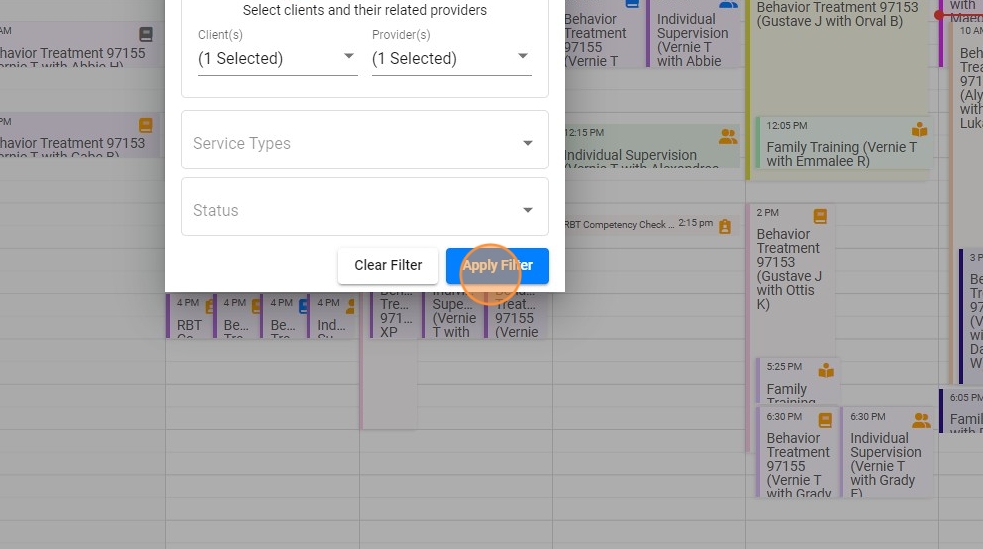Click book icon on 6:30 PM Behavior Treatment
Screen dimensions: 983x549
coord(825,420)
